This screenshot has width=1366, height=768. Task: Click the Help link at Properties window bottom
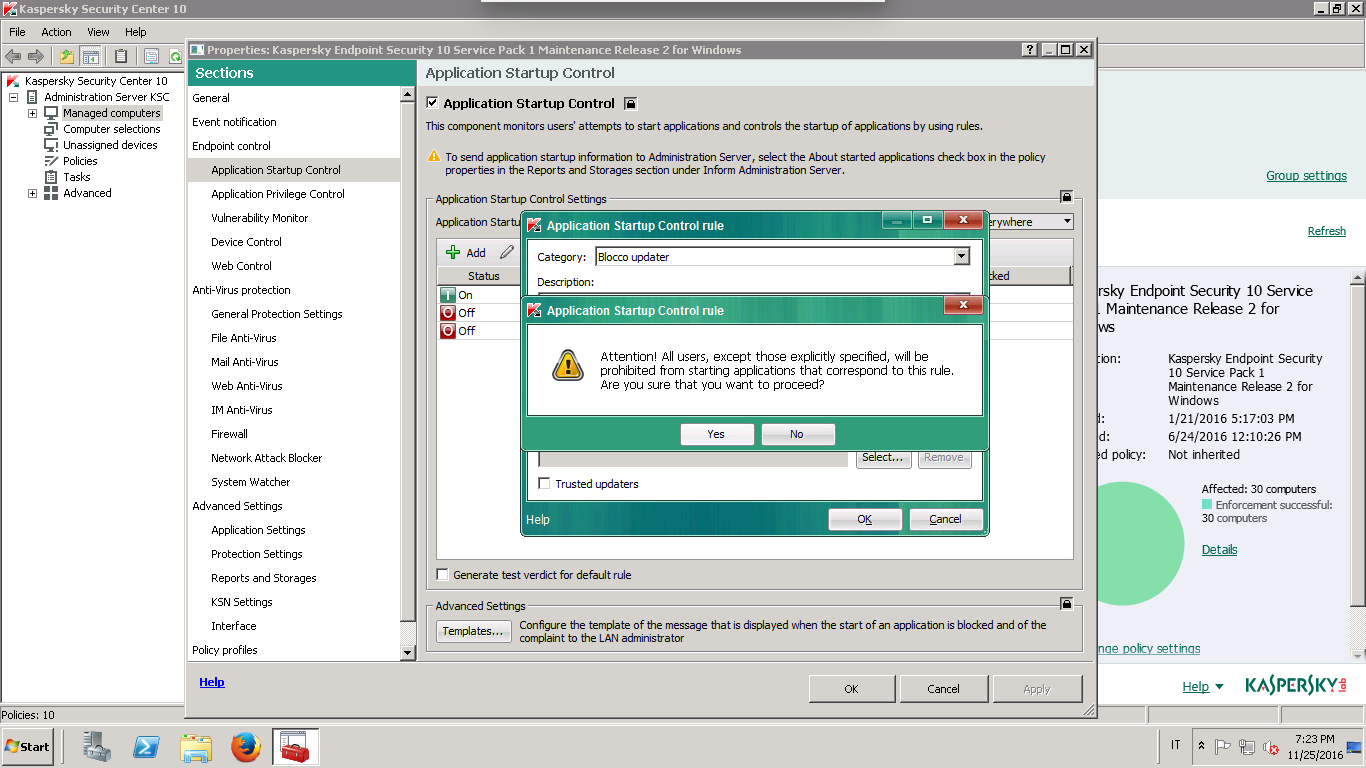(212, 682)
